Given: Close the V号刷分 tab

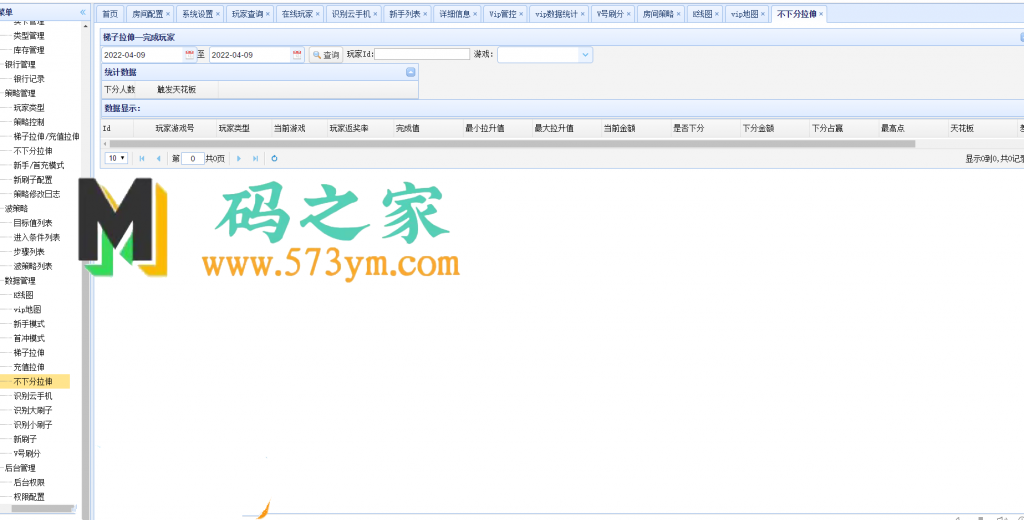Looking at the screenshot, I should pos(628,14).
